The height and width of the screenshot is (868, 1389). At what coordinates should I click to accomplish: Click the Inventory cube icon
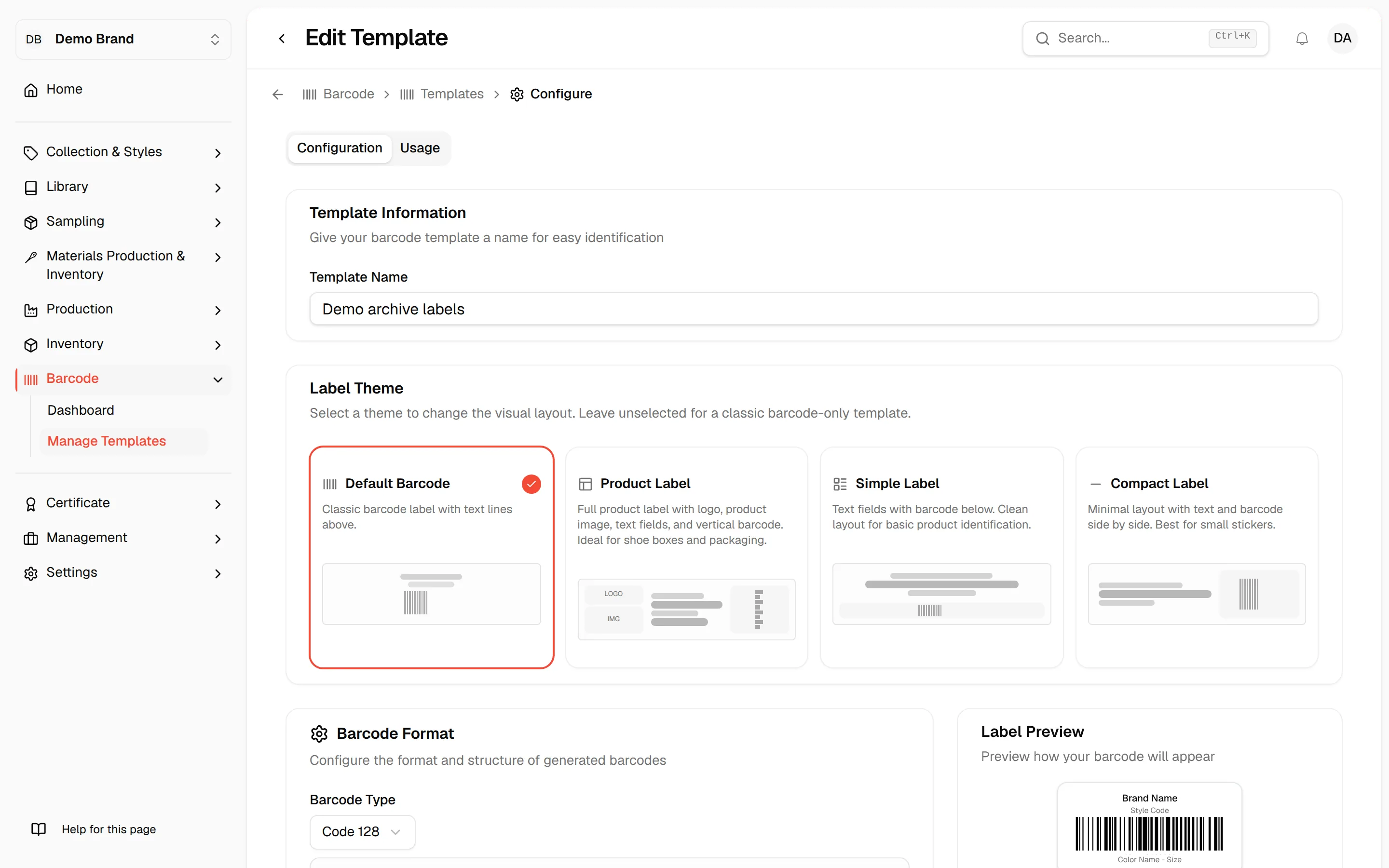(31, 345)
